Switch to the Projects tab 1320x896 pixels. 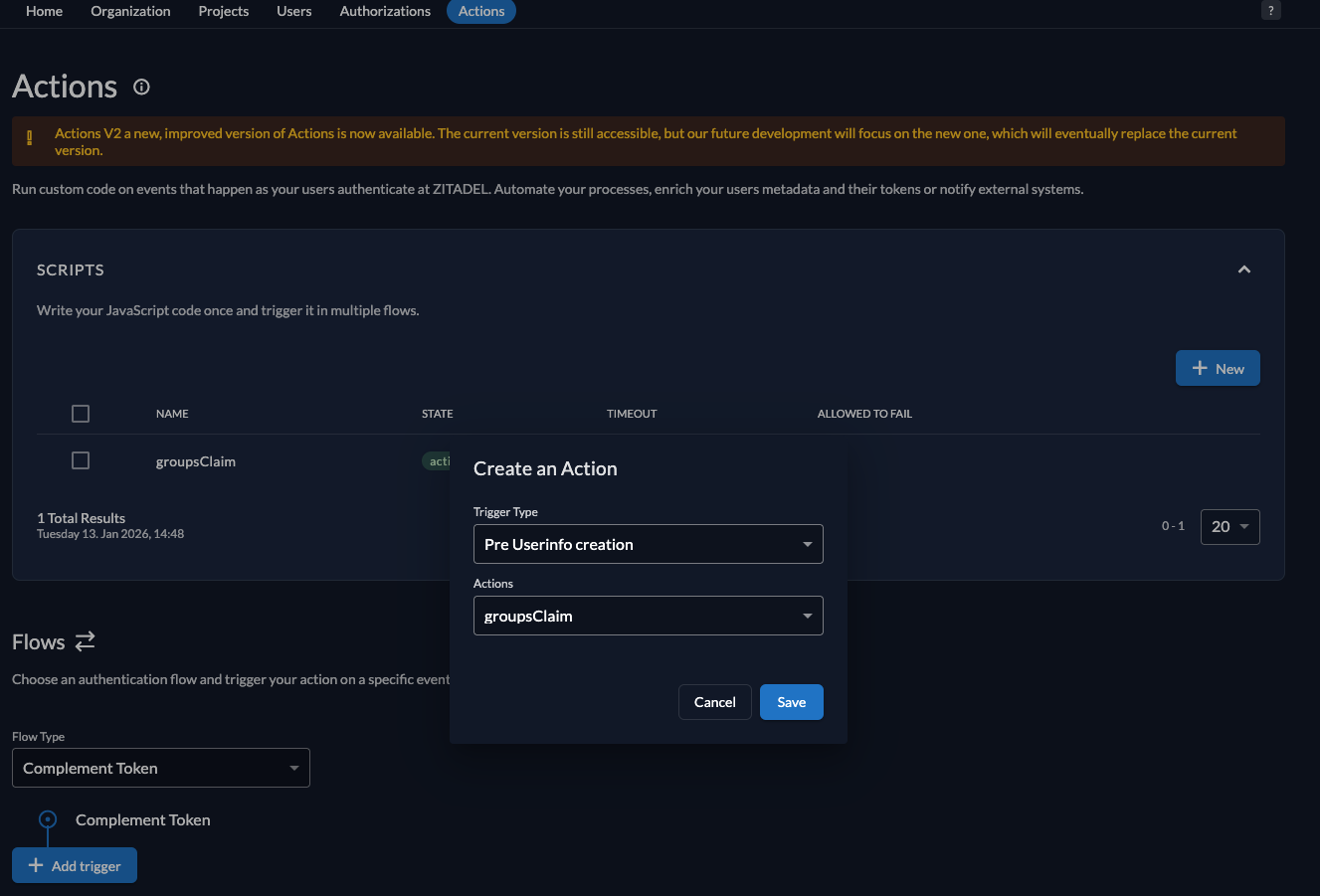pyautogui.click(x=224, y=11)
